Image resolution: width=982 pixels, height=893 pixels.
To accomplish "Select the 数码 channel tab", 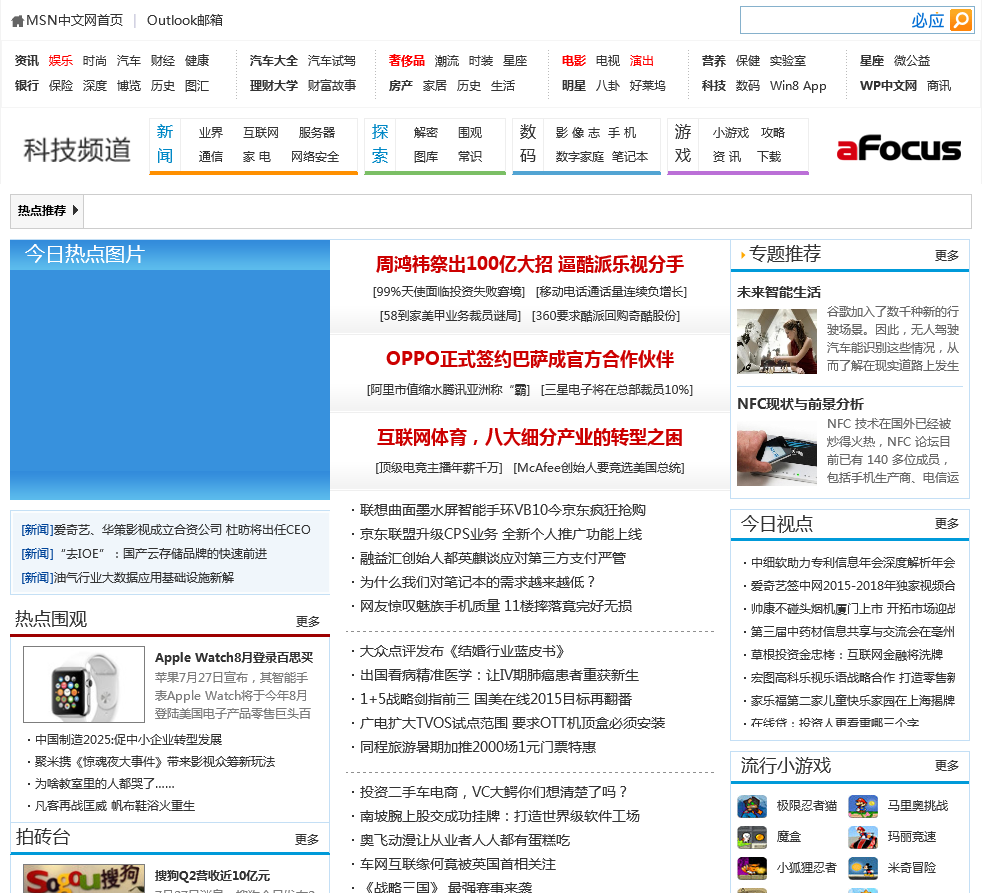I will pos(528,144).
